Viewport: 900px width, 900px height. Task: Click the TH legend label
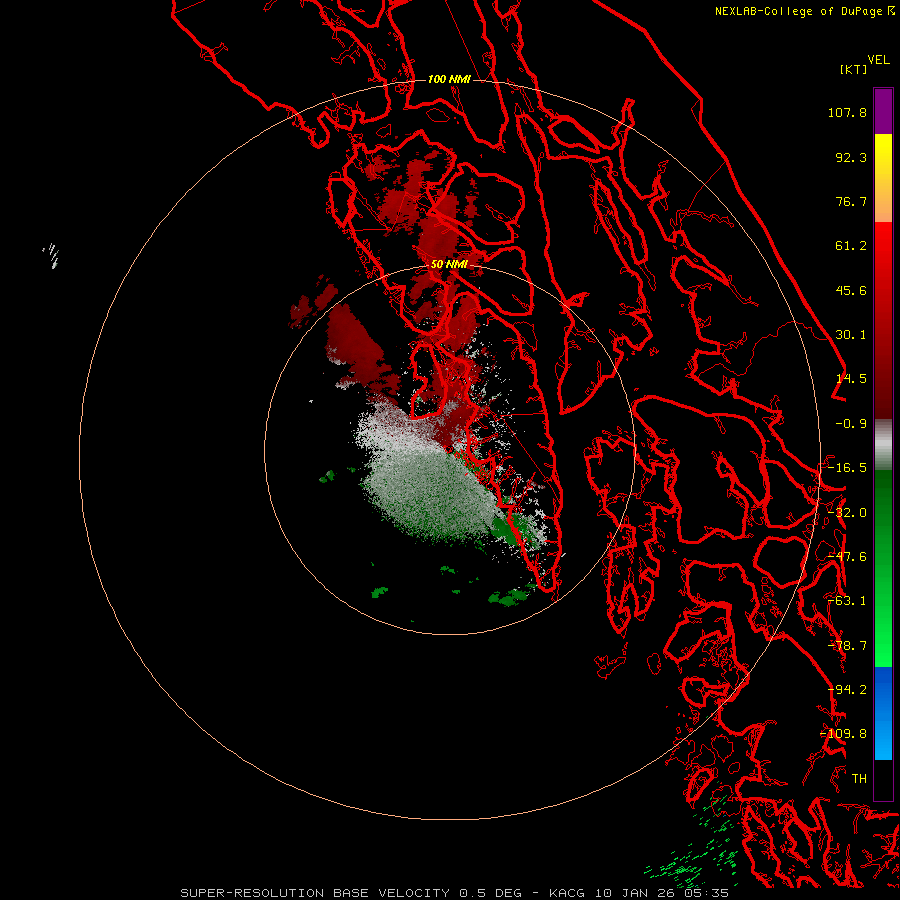tap(859, 779)
